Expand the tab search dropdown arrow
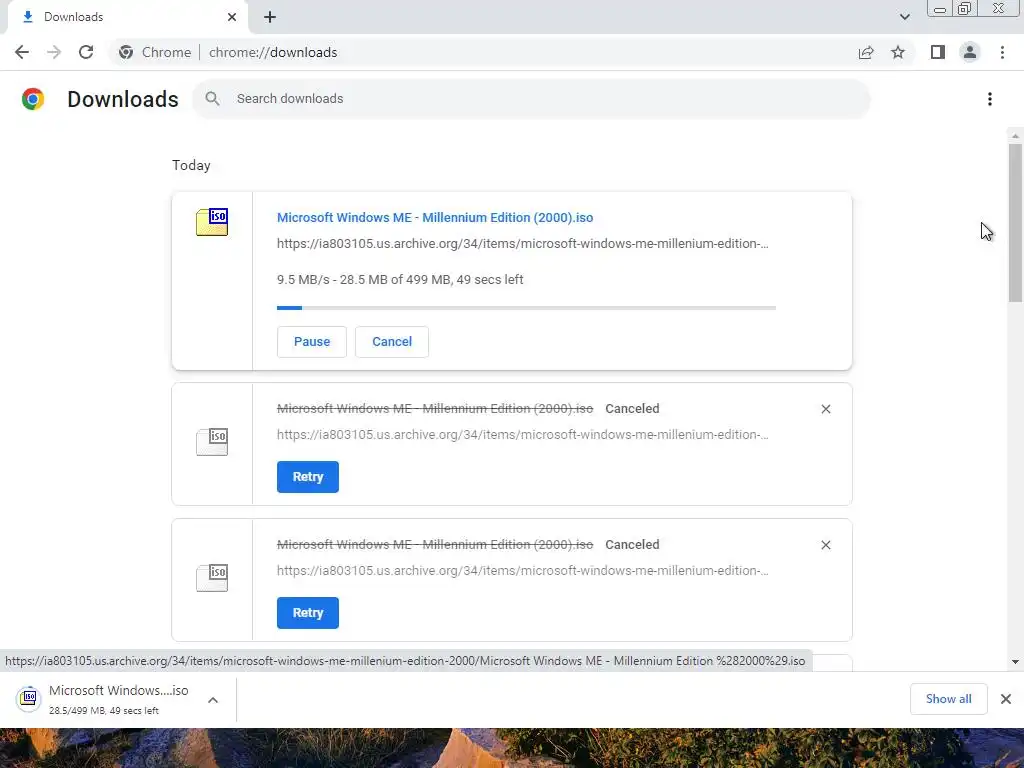Viewport: 1024px width, 768px height. pyautogui.click(x=904, y=17)
